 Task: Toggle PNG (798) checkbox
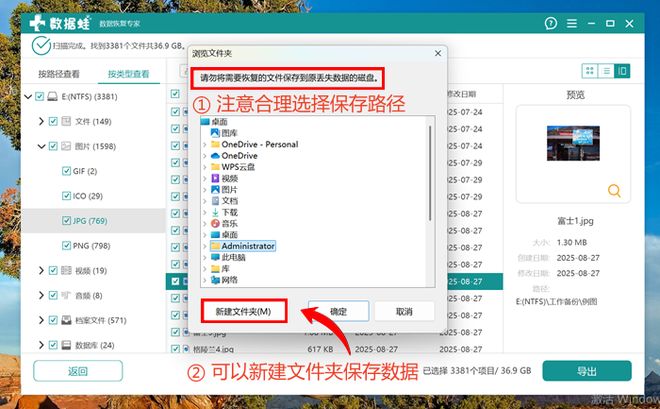66,245
